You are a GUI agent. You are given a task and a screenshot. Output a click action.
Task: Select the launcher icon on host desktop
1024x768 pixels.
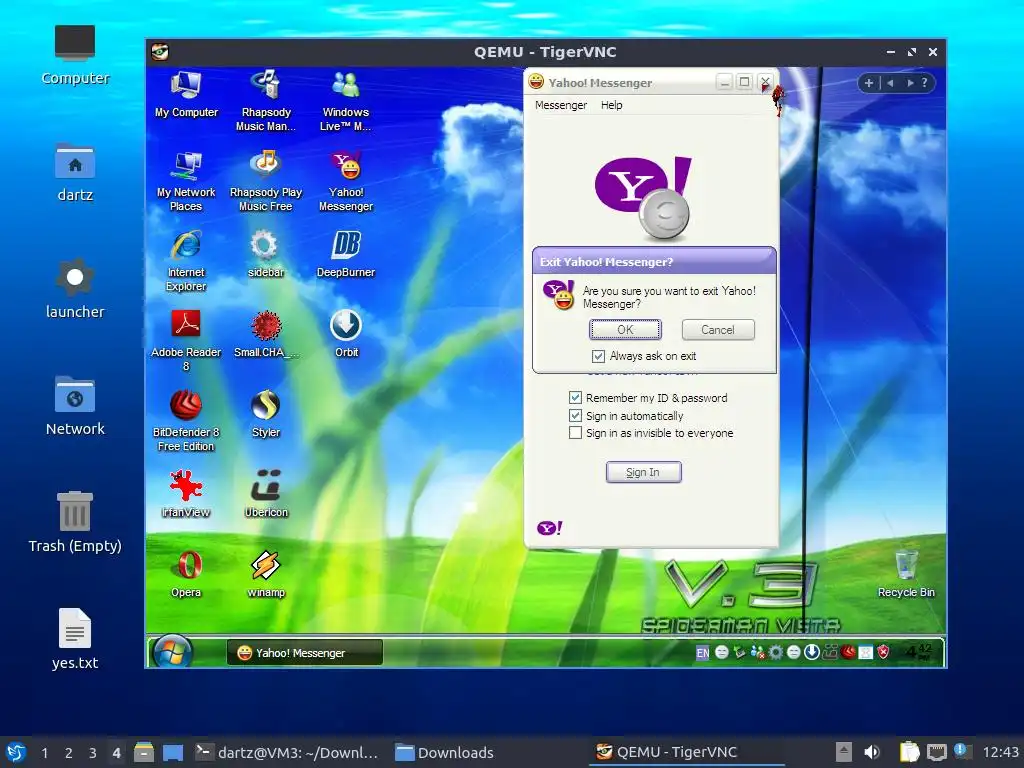click(74, 289)
